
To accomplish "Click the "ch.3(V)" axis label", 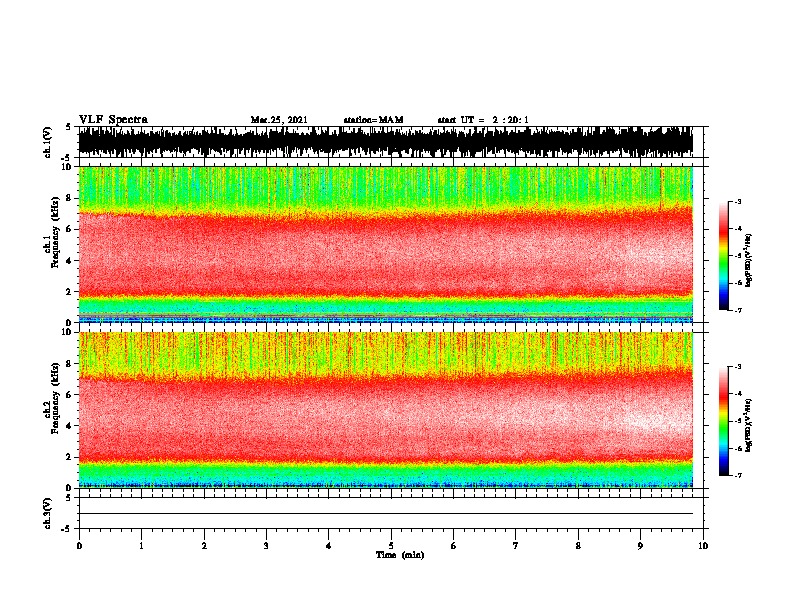I will point(48,513).
